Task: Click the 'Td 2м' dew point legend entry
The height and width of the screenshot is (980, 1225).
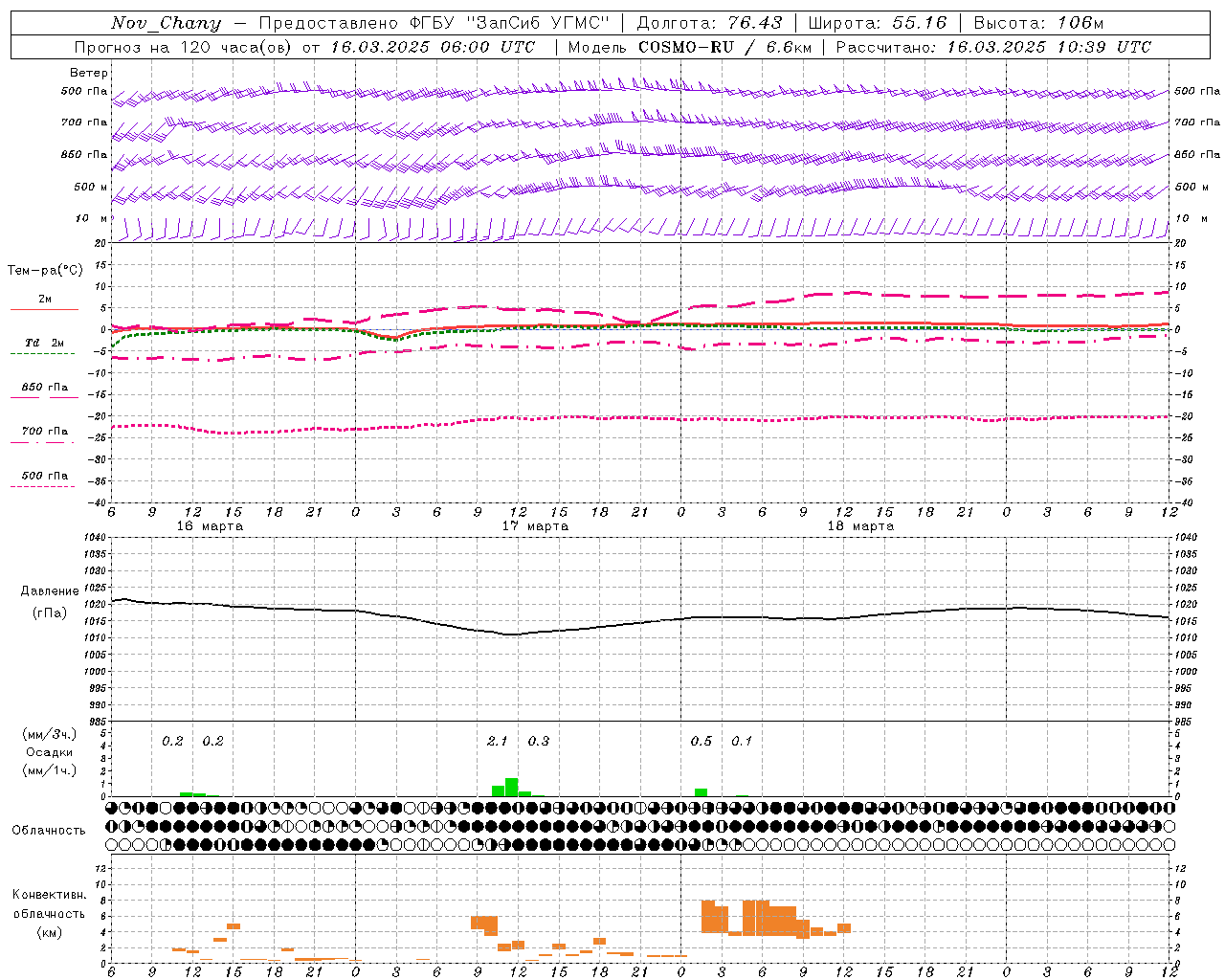Action: click(x=45, y=343)
